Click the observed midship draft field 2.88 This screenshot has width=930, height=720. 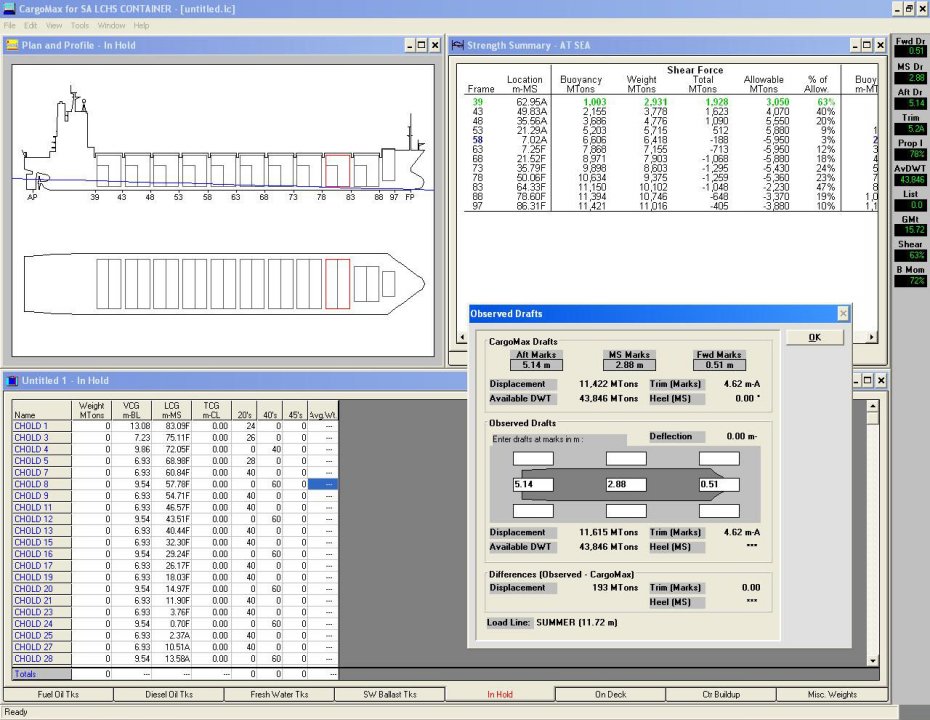[626, 485]
